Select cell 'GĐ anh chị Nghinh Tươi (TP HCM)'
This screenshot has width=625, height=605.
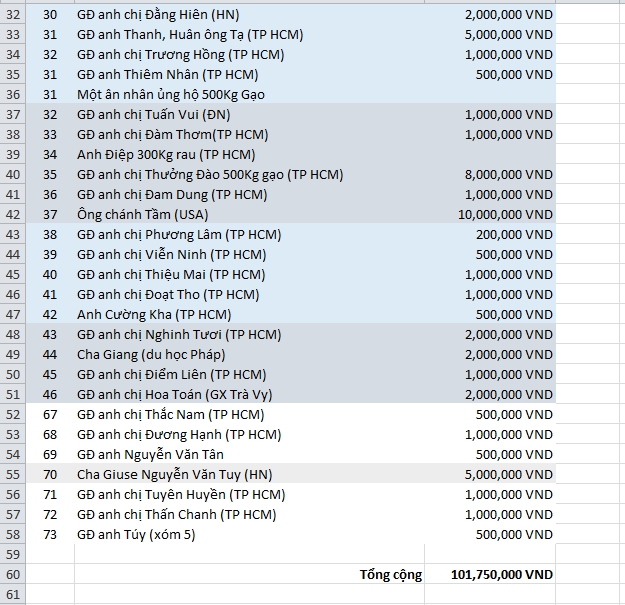[250, 334]
